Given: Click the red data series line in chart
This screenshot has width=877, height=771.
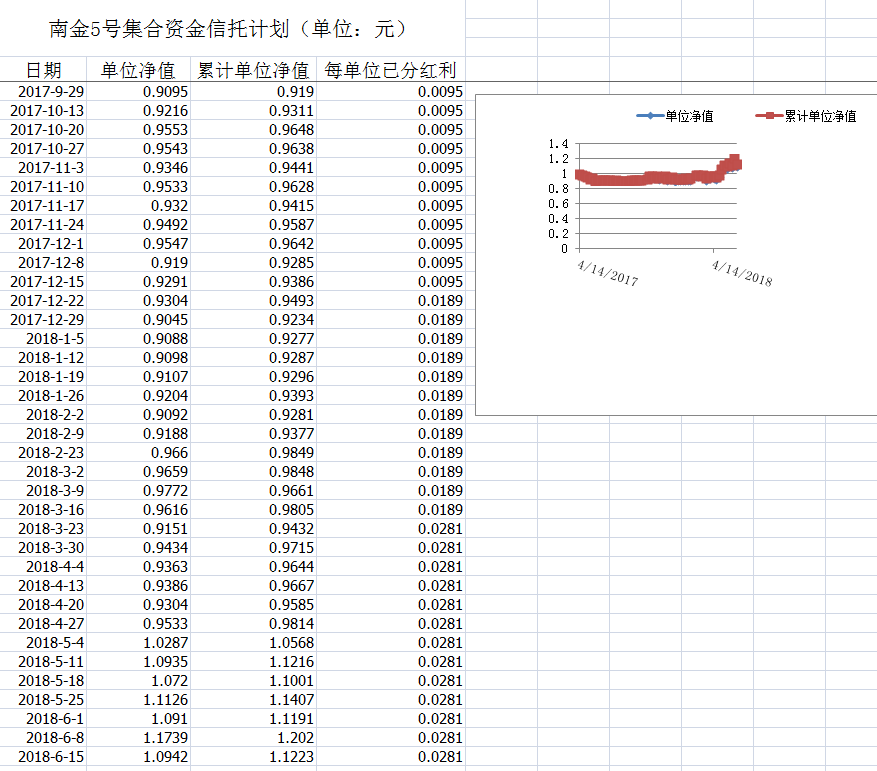Looking at the screenshot, I should coord(650,179).
